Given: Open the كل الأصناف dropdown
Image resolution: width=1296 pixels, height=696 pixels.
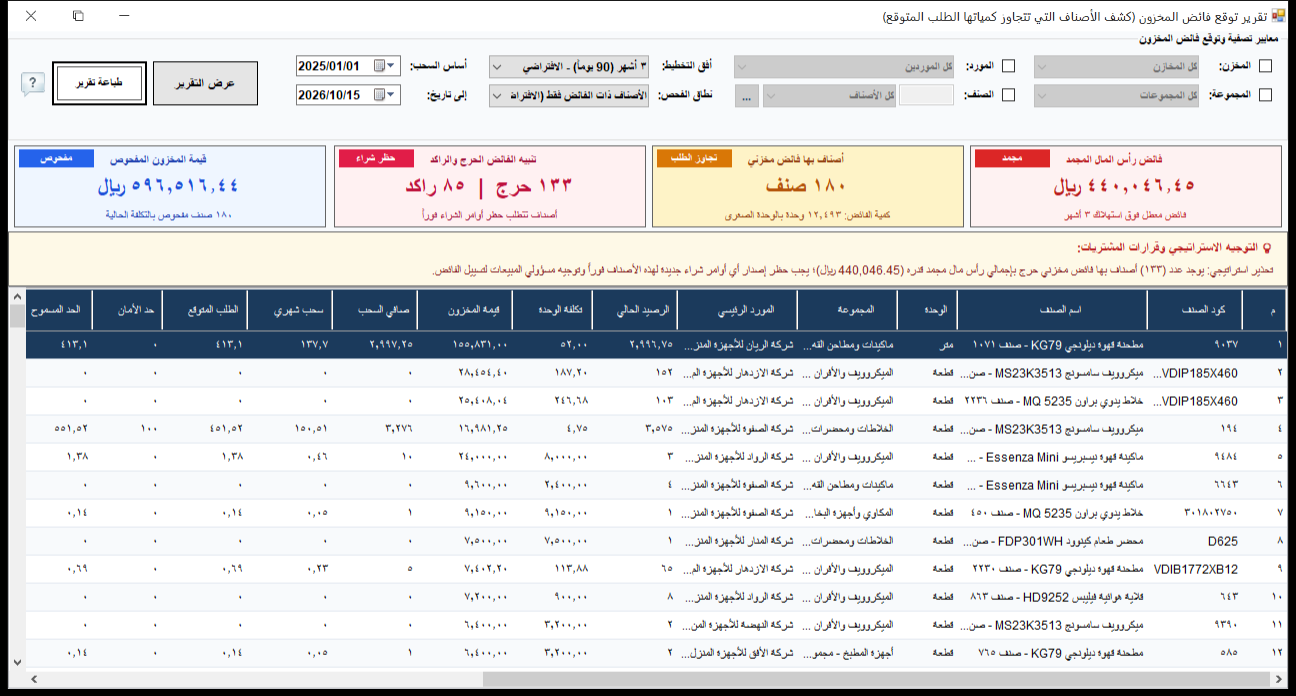Looking at the screenshot, I should pos(829,95).
